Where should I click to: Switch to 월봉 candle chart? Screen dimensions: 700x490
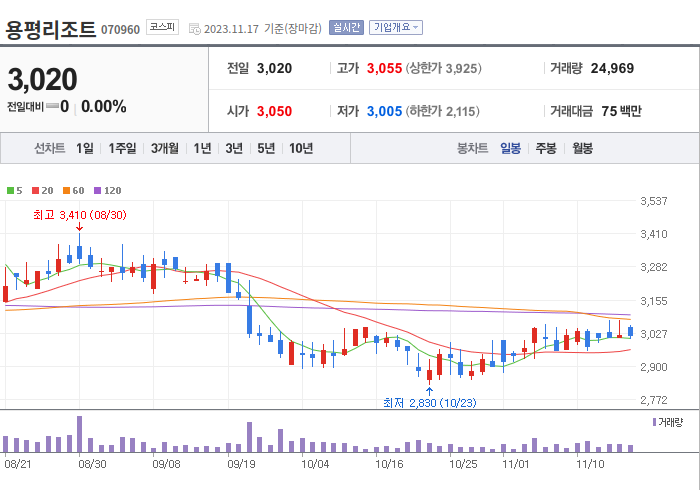coord(583,148)
